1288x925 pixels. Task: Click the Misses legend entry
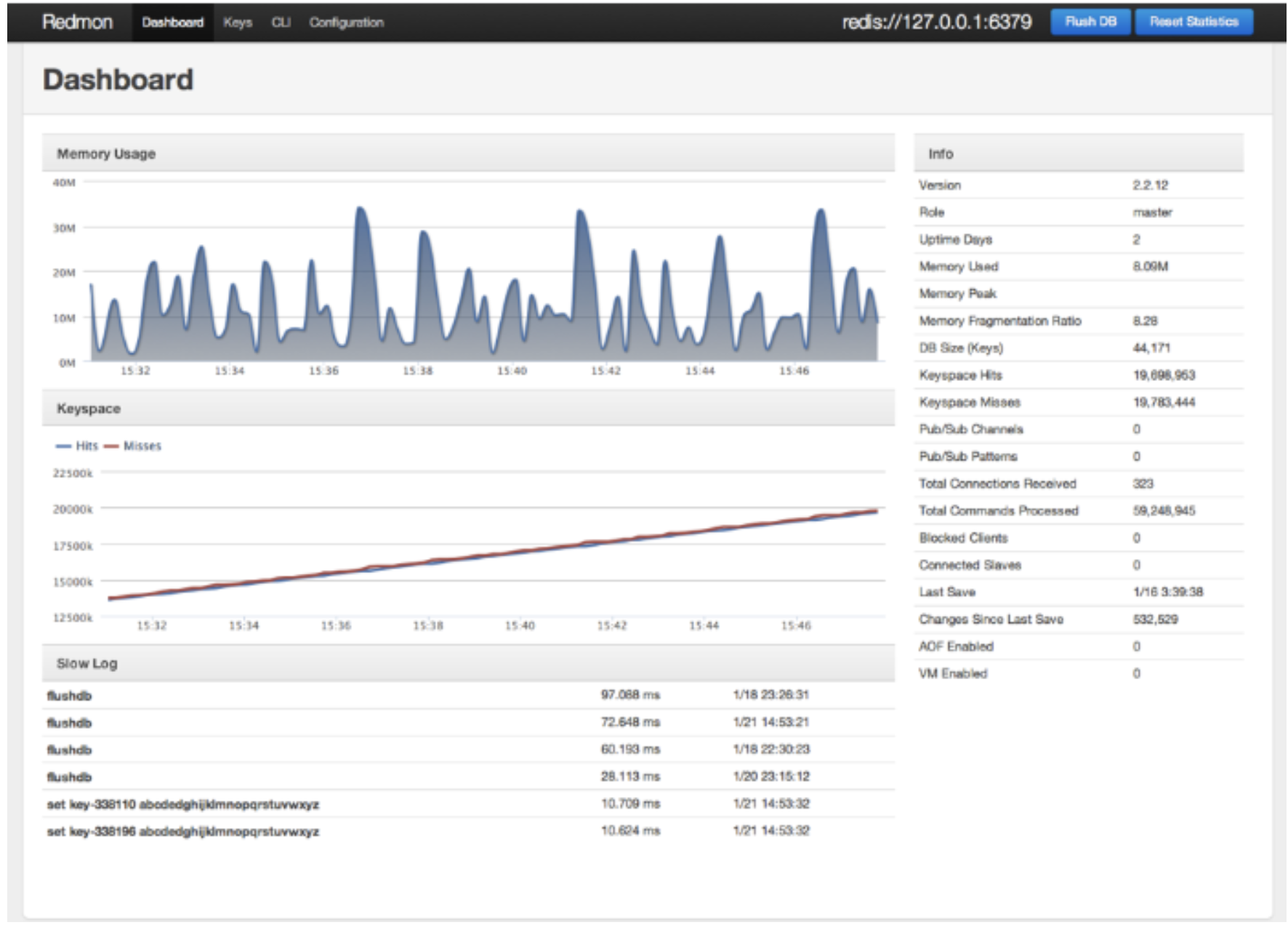[133, 446]
